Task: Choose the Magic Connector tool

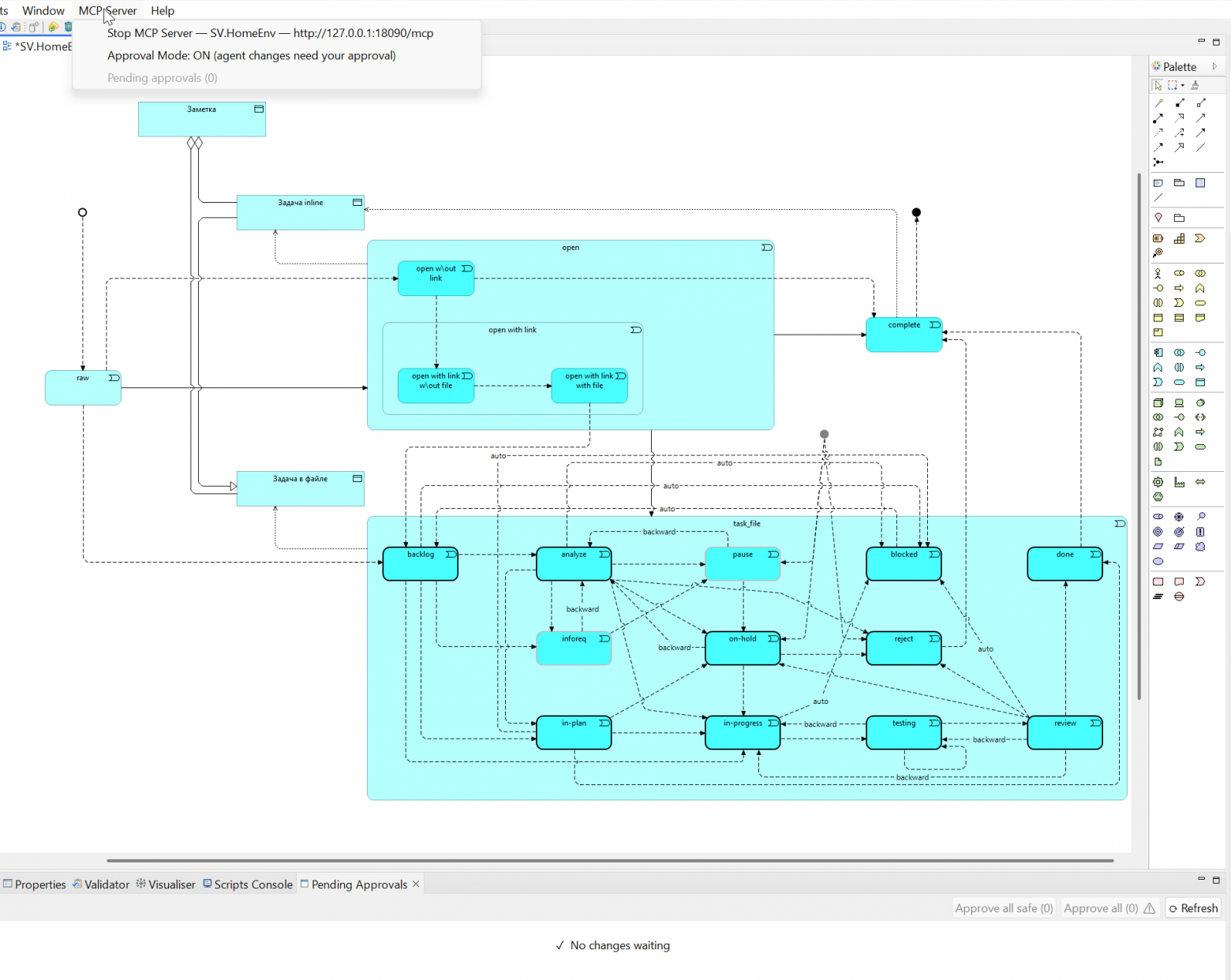Action: 1158,103
